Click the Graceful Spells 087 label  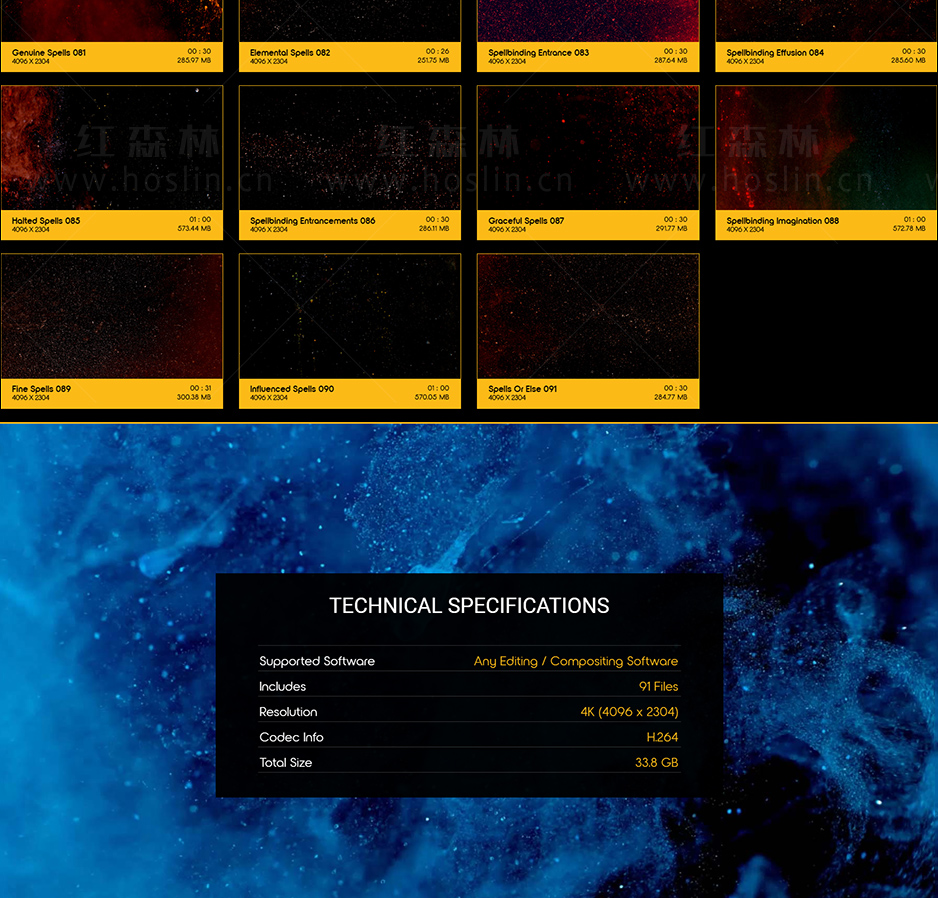click(526, 221)
